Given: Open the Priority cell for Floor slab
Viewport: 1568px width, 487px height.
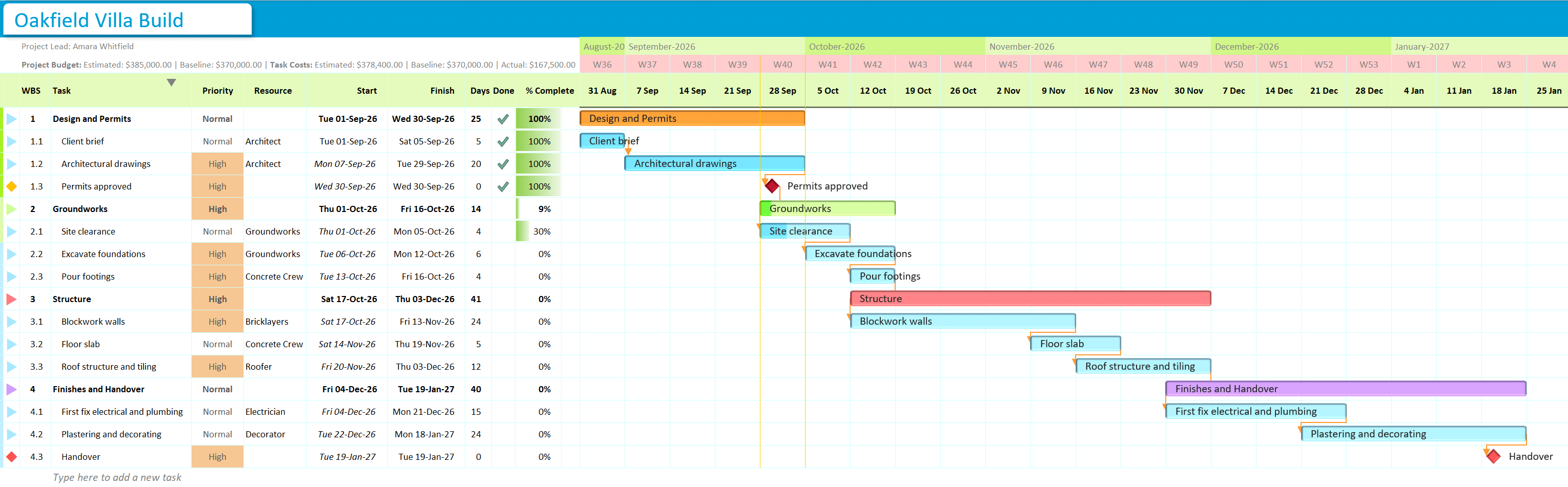Looking at the screenshot, I should click(217, 344).
